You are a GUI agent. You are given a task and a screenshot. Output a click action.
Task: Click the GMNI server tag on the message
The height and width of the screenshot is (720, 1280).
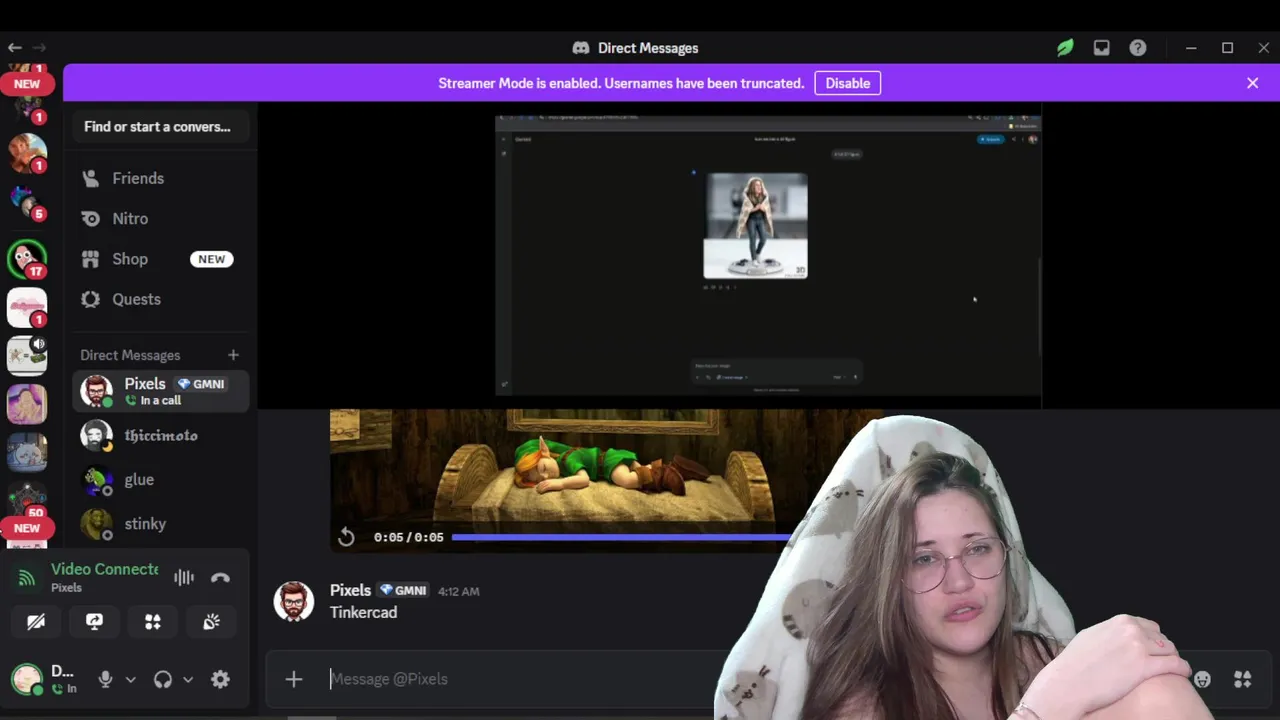[x=404, y=591]
